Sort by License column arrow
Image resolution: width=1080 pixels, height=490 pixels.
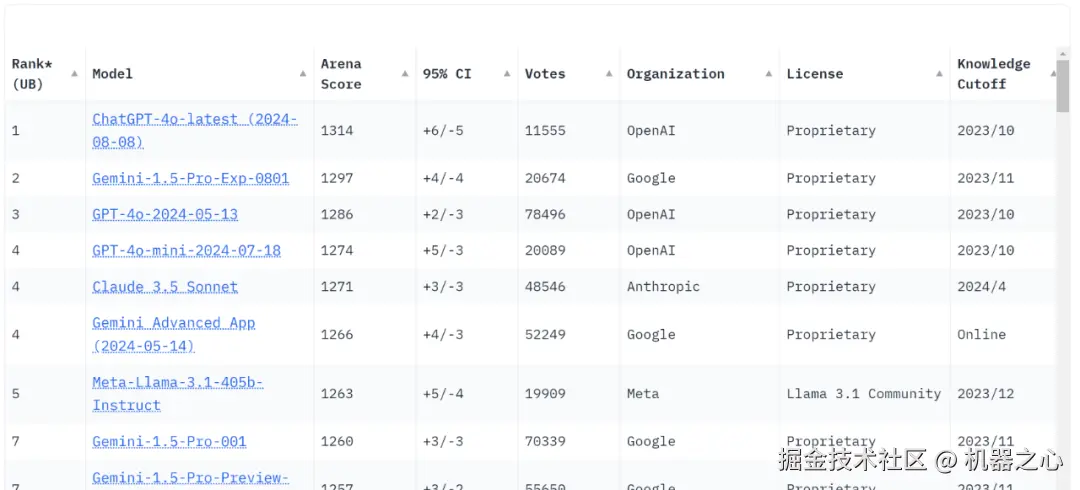(x=939, y=74)
